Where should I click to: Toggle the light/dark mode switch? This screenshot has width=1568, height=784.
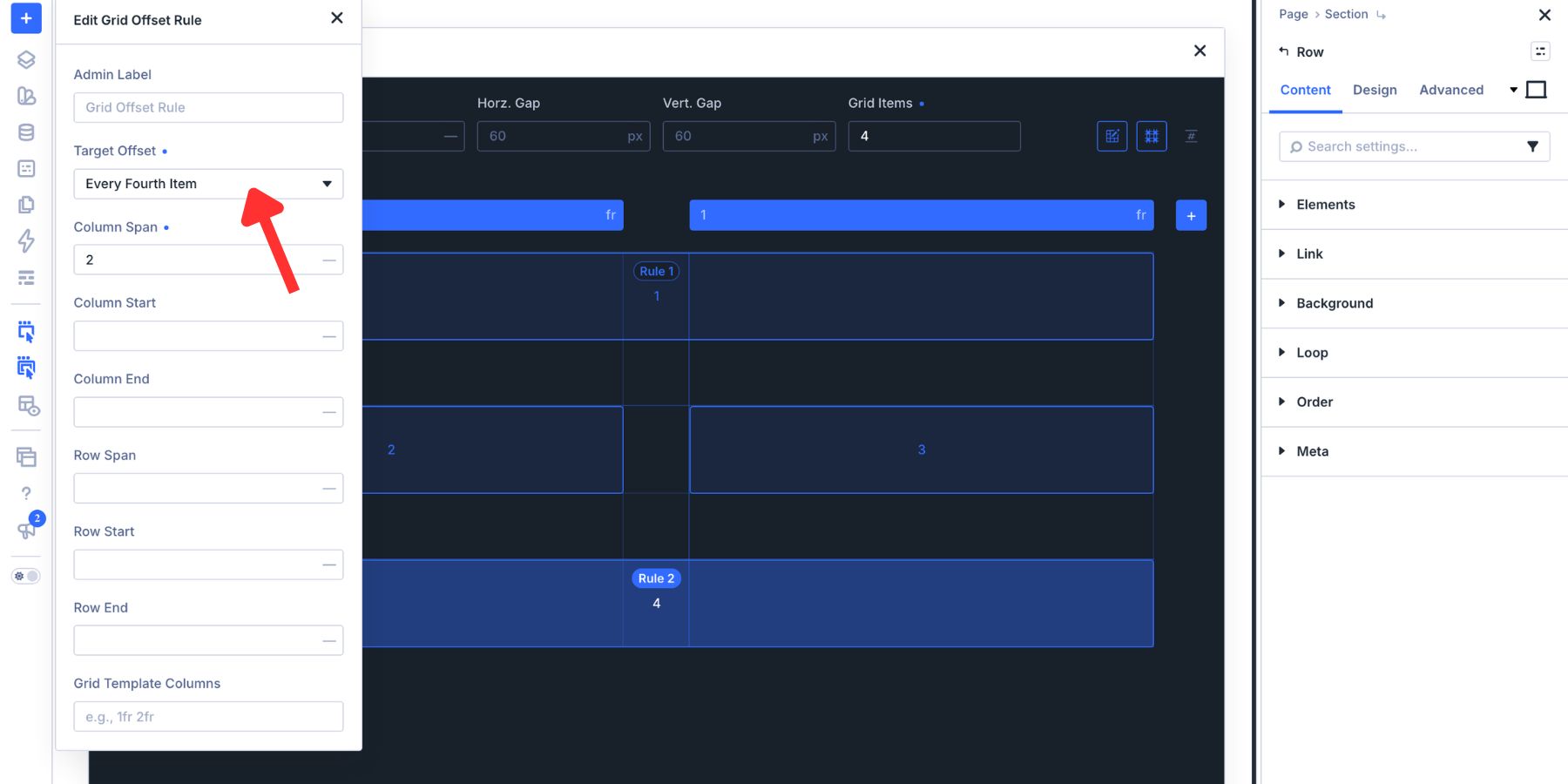tap(26, 576)
